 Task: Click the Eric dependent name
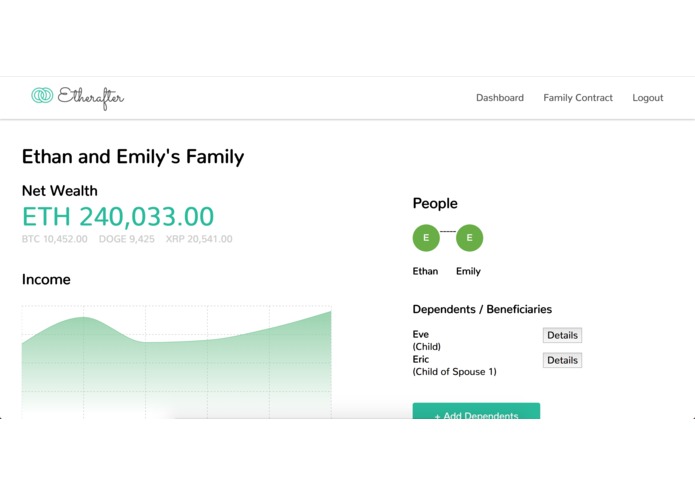click(x=421, y=359)
